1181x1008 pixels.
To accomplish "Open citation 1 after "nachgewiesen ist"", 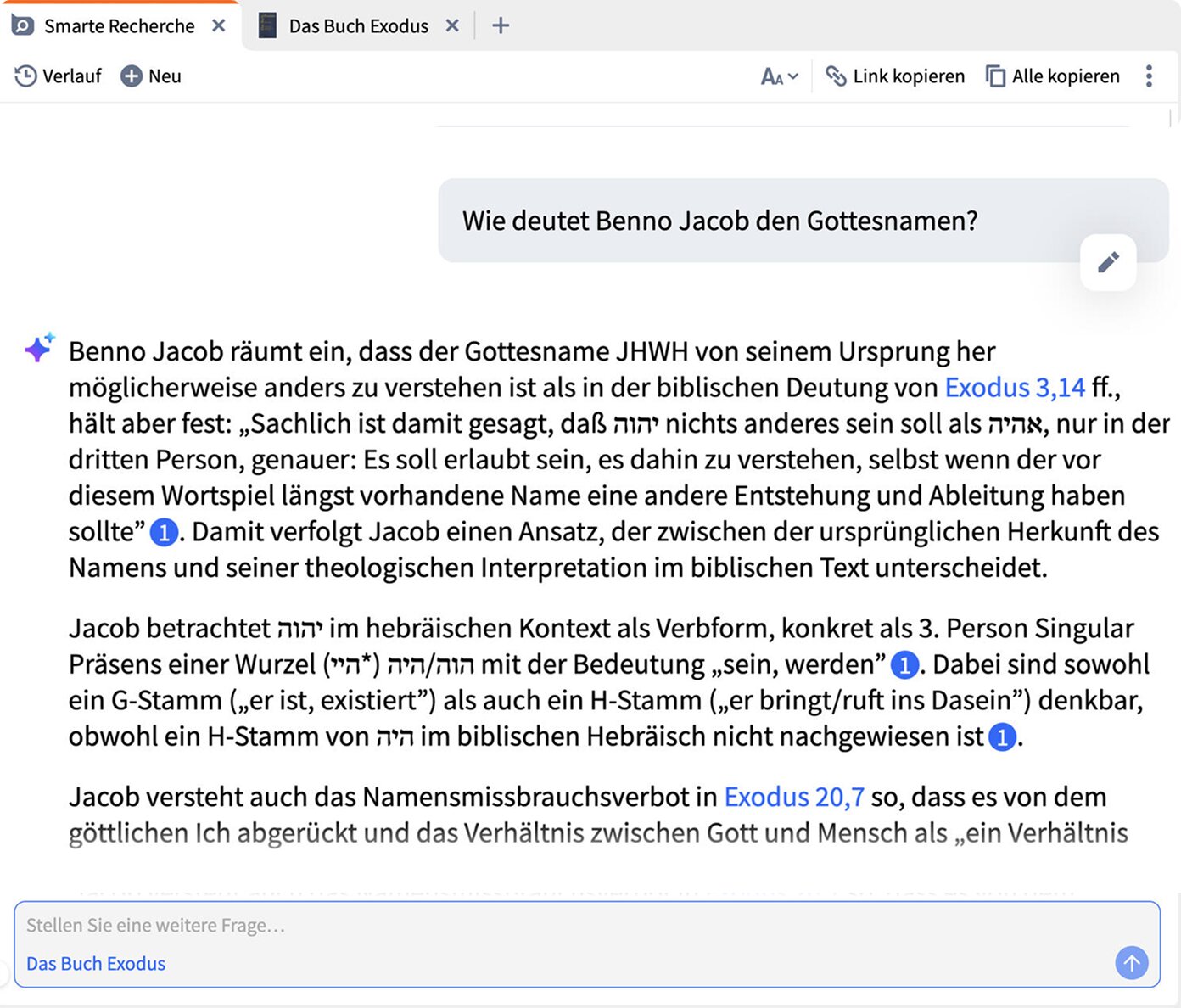I will click(1002, 737).
